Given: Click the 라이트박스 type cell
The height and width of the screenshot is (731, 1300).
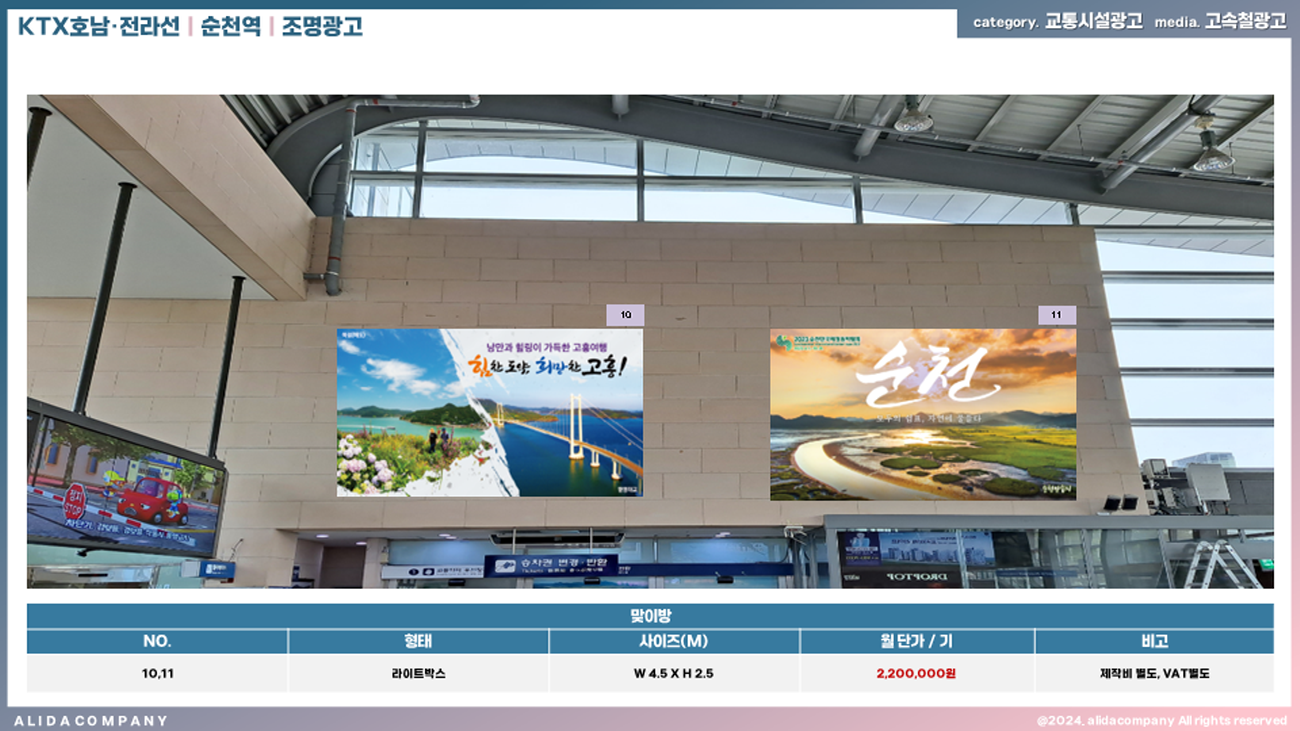Looking at the screenshot, I should 418,673.
